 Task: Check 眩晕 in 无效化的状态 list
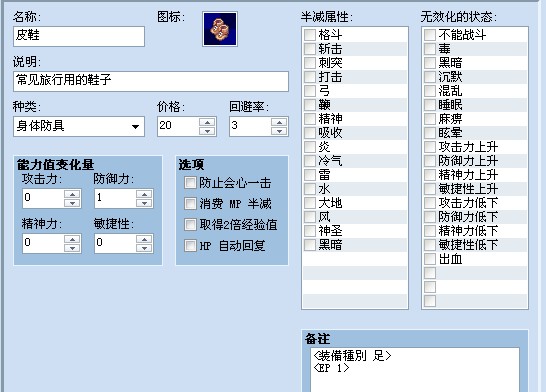(x=430, y=133)
